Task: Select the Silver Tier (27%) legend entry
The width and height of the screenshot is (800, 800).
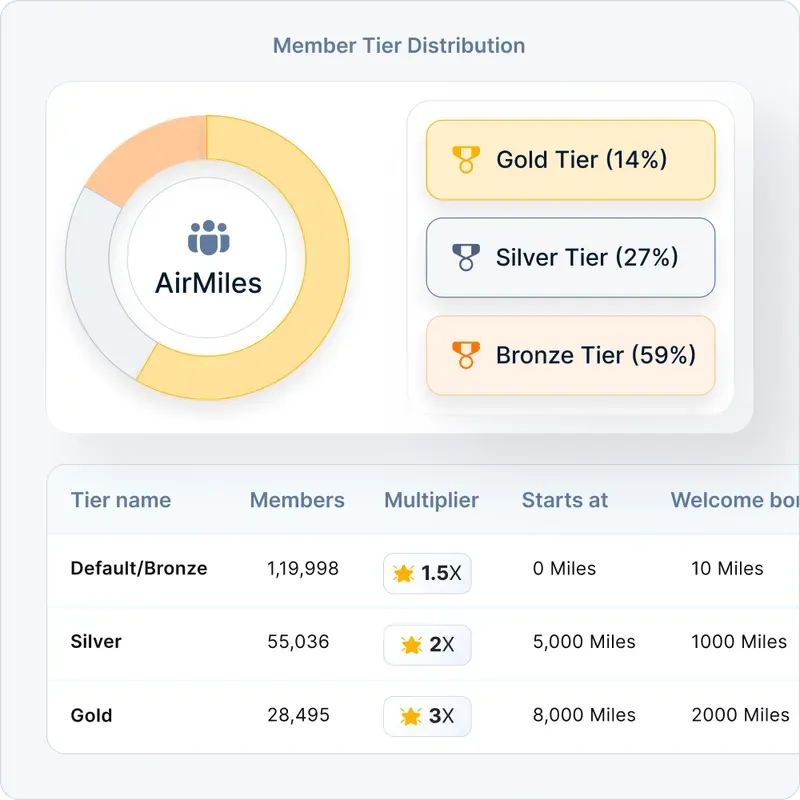Action: click(570, 258)
